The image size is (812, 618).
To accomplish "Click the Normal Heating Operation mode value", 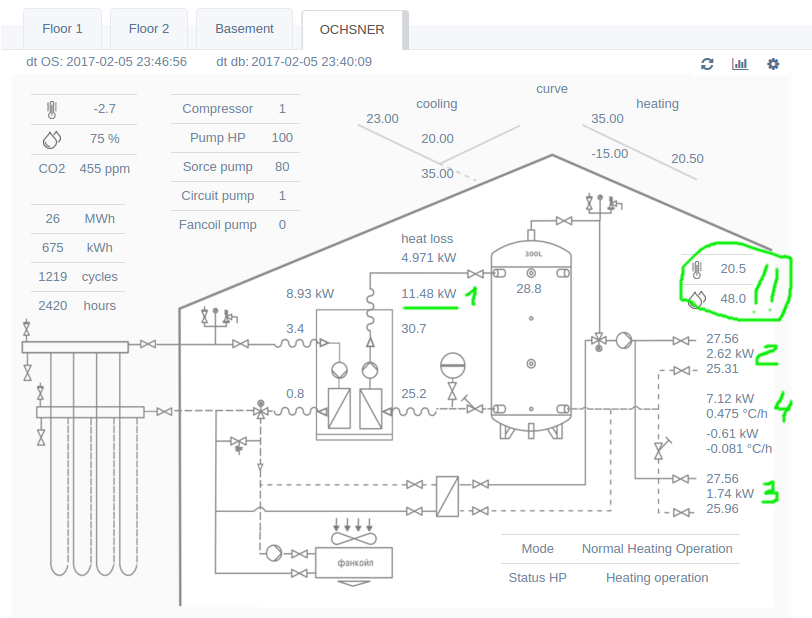I will [657, 549].
